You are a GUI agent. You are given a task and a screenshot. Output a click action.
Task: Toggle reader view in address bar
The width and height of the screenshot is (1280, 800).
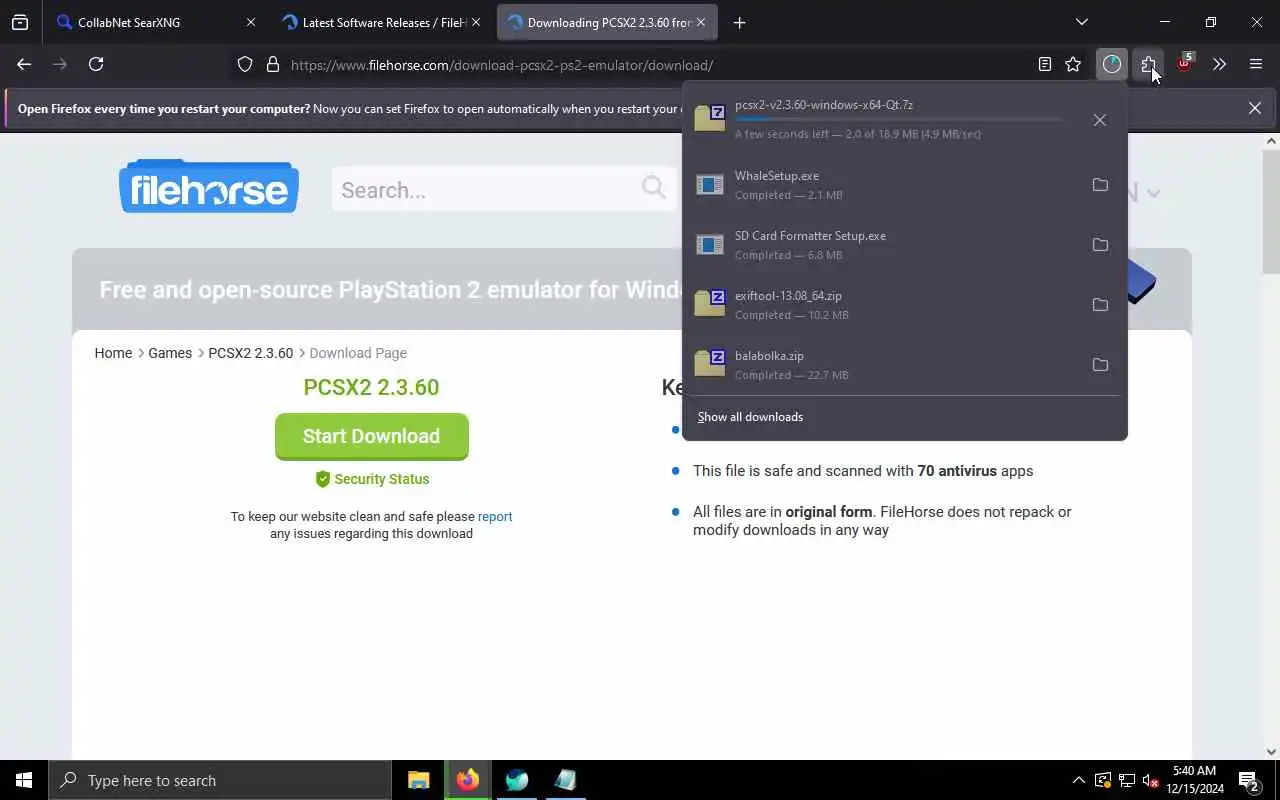(x=1045, y=64)
